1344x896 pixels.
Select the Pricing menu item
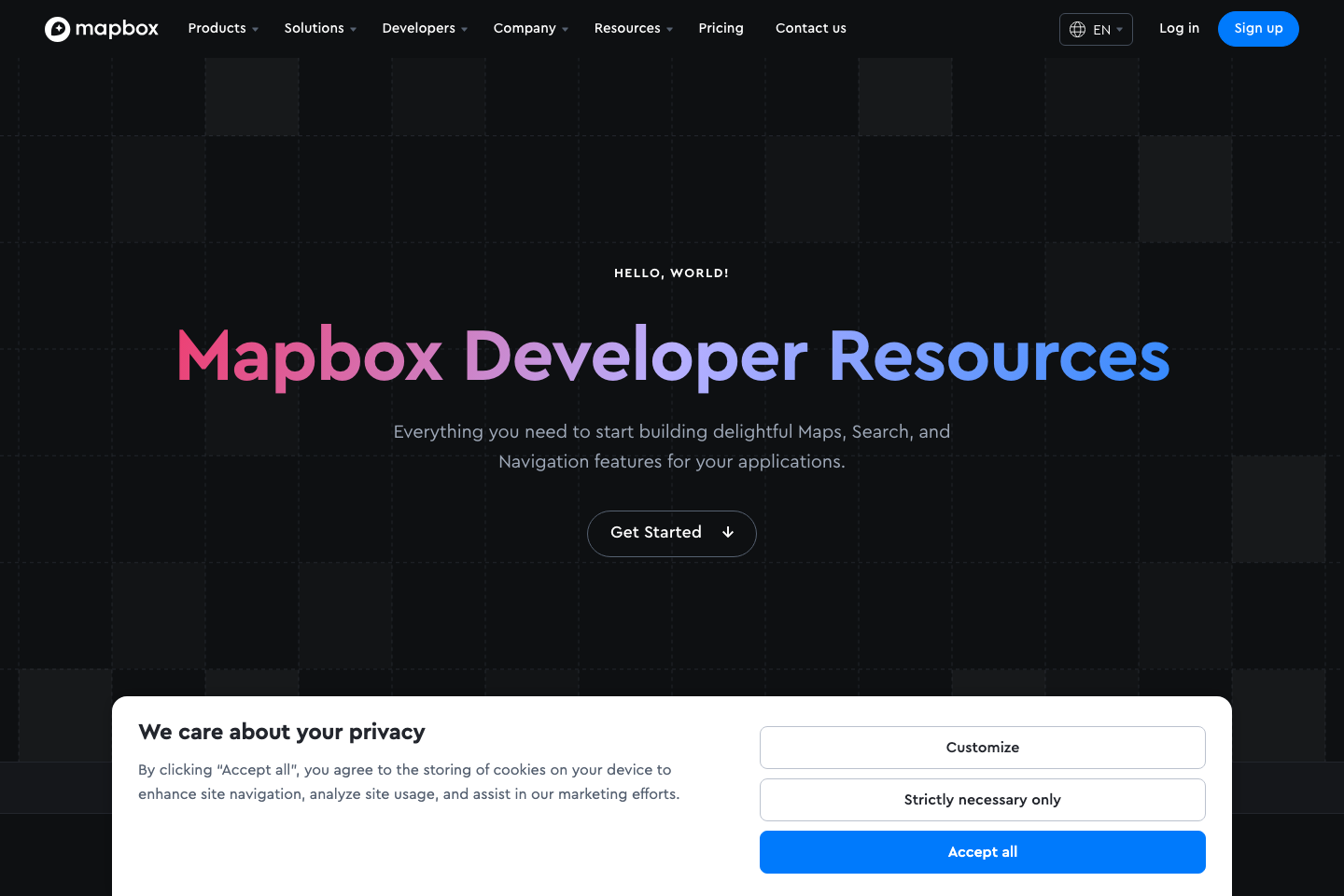pyautogui.click(x=721, y=29)
